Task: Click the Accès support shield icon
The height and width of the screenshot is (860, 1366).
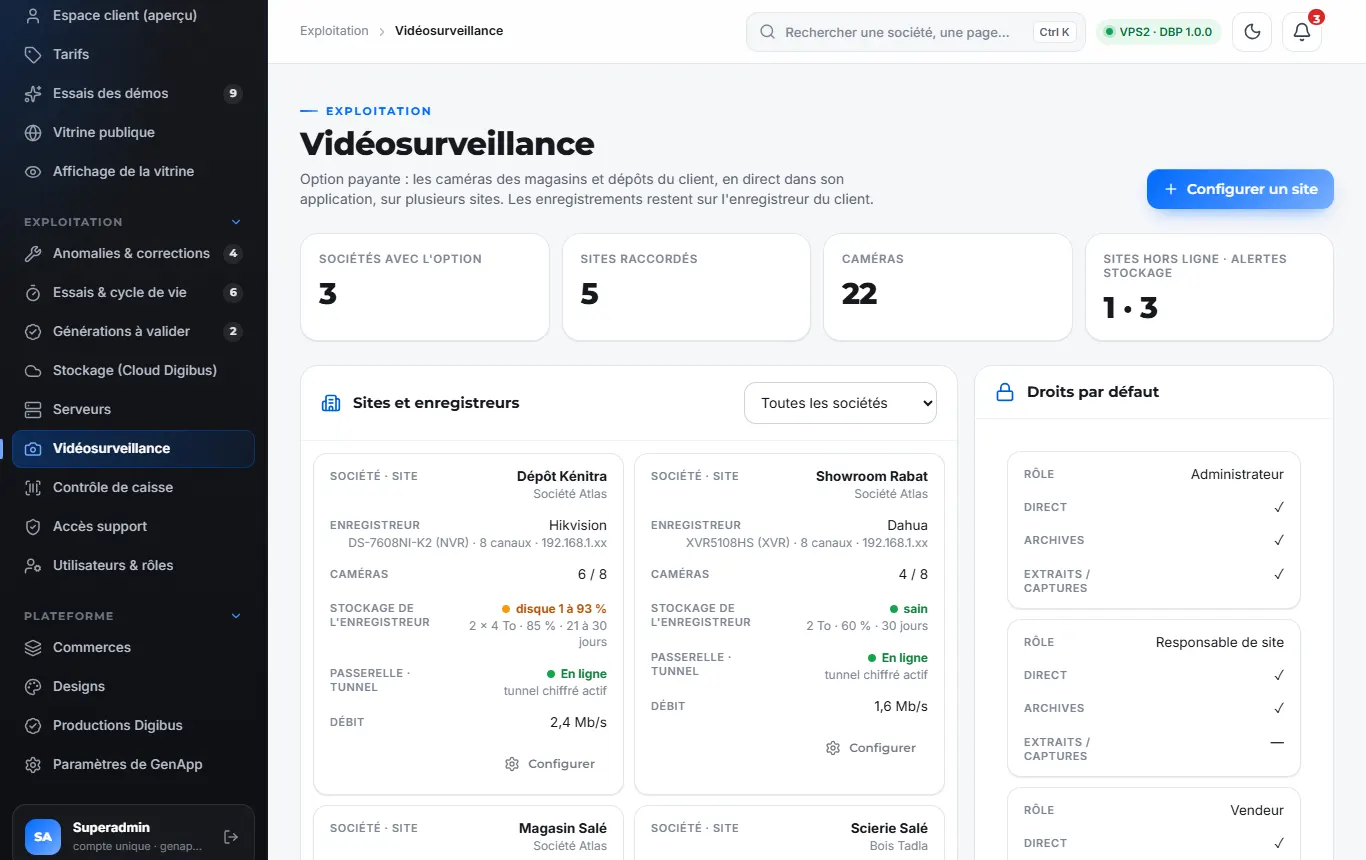Action: [x=33, y=526]
